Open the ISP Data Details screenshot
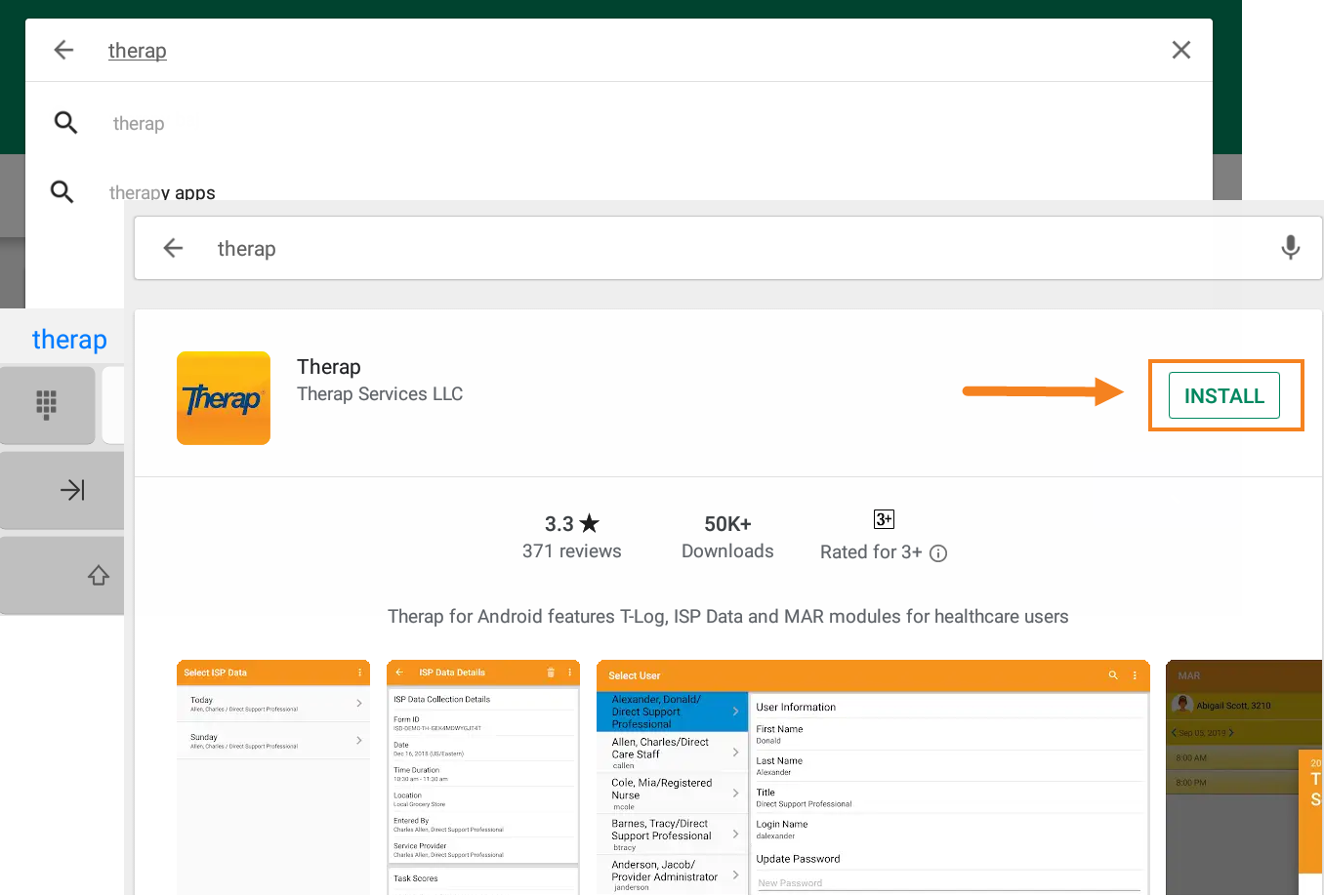Viewport: 1324px width, 896px height. tap(483, 777)
